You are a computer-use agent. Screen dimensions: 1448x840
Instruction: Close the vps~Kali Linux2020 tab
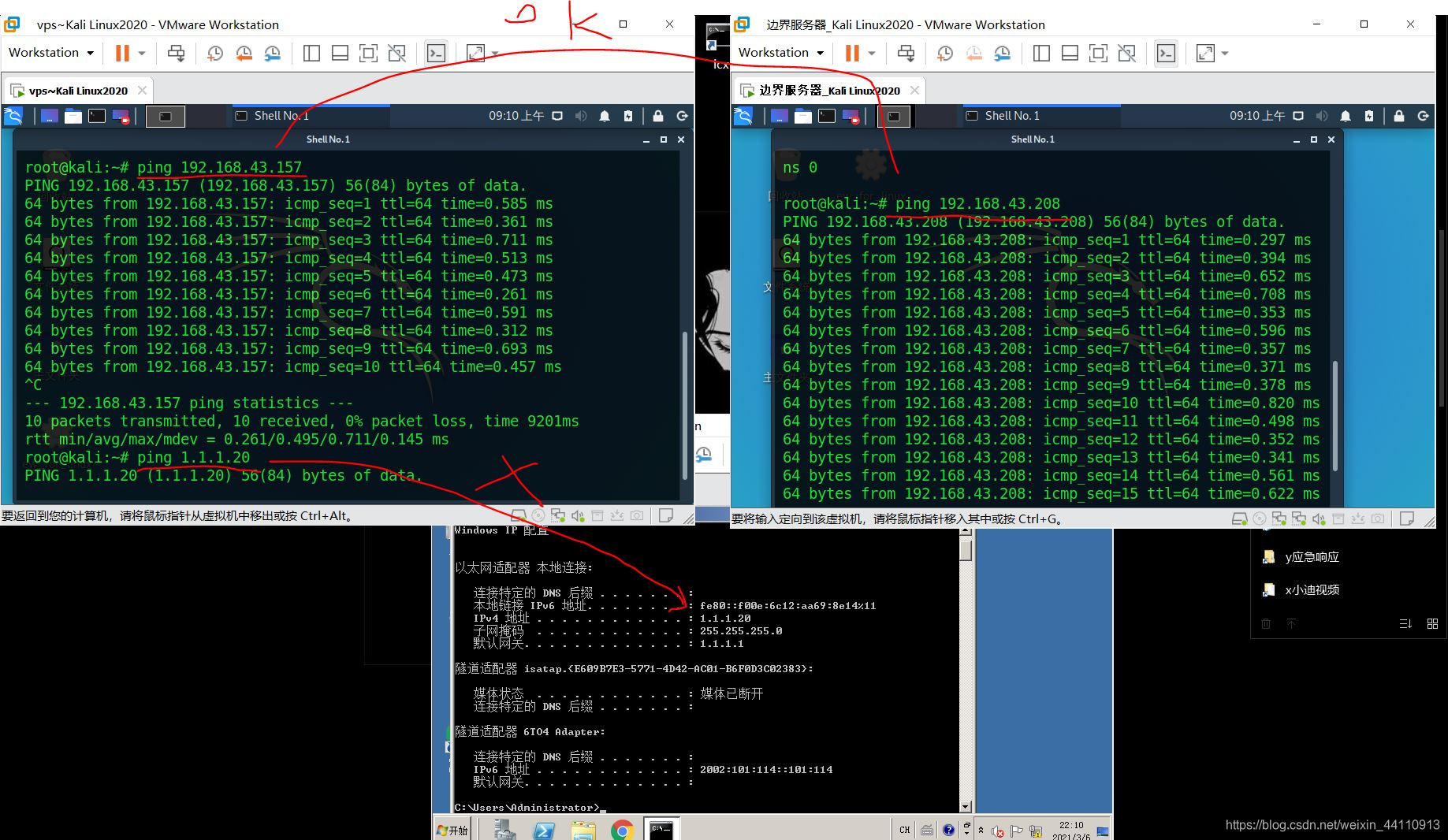point(142,91)
